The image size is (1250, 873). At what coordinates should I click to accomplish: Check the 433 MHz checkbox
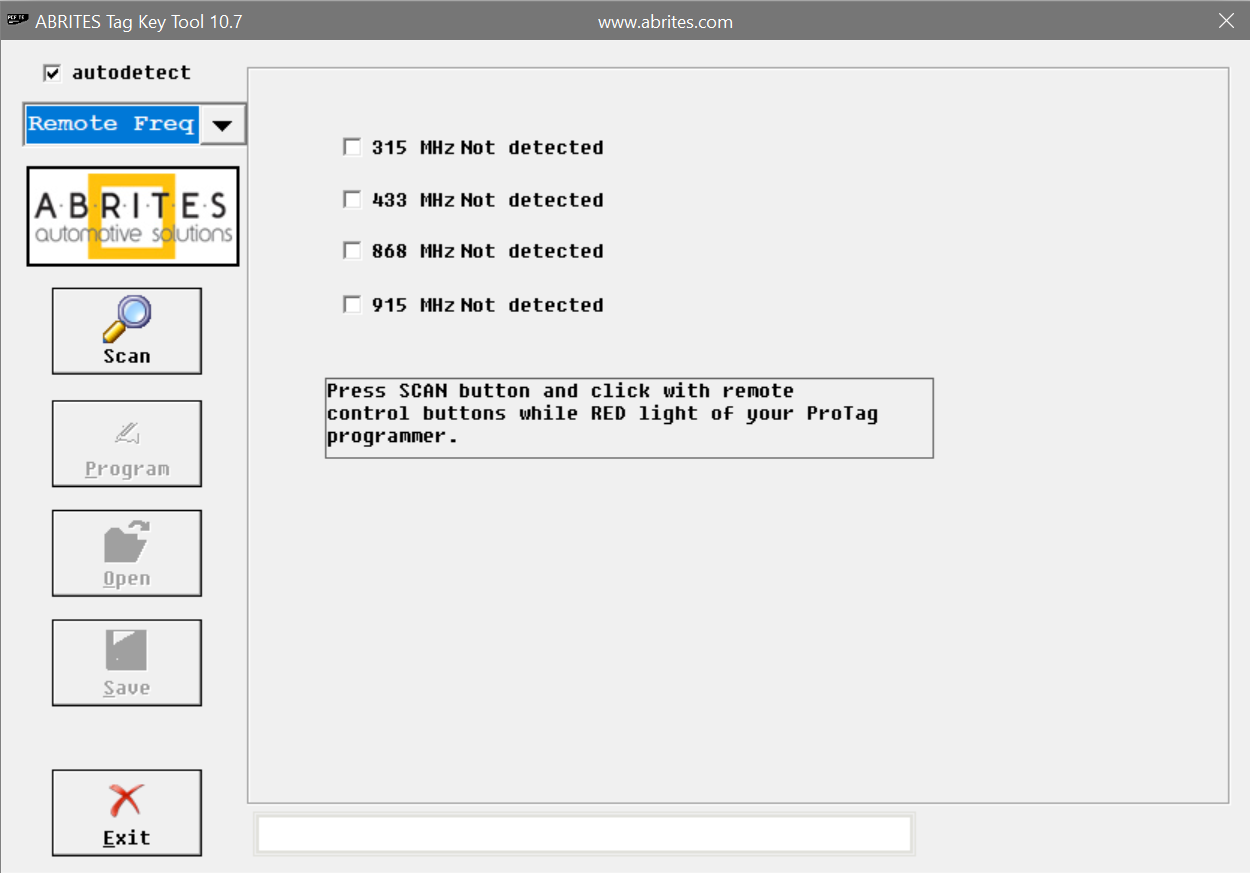pos(352,200)
